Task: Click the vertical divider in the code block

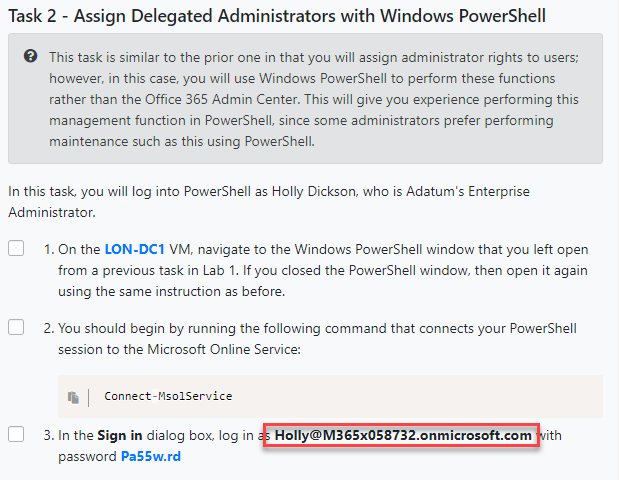Action: [x=90, y=396]
